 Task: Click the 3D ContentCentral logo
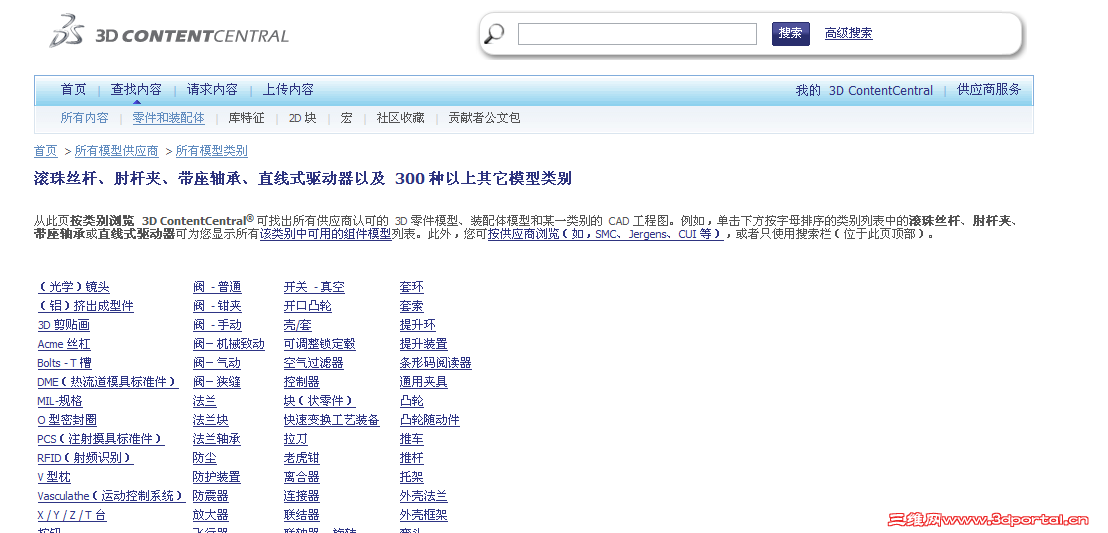click(169, 32)
